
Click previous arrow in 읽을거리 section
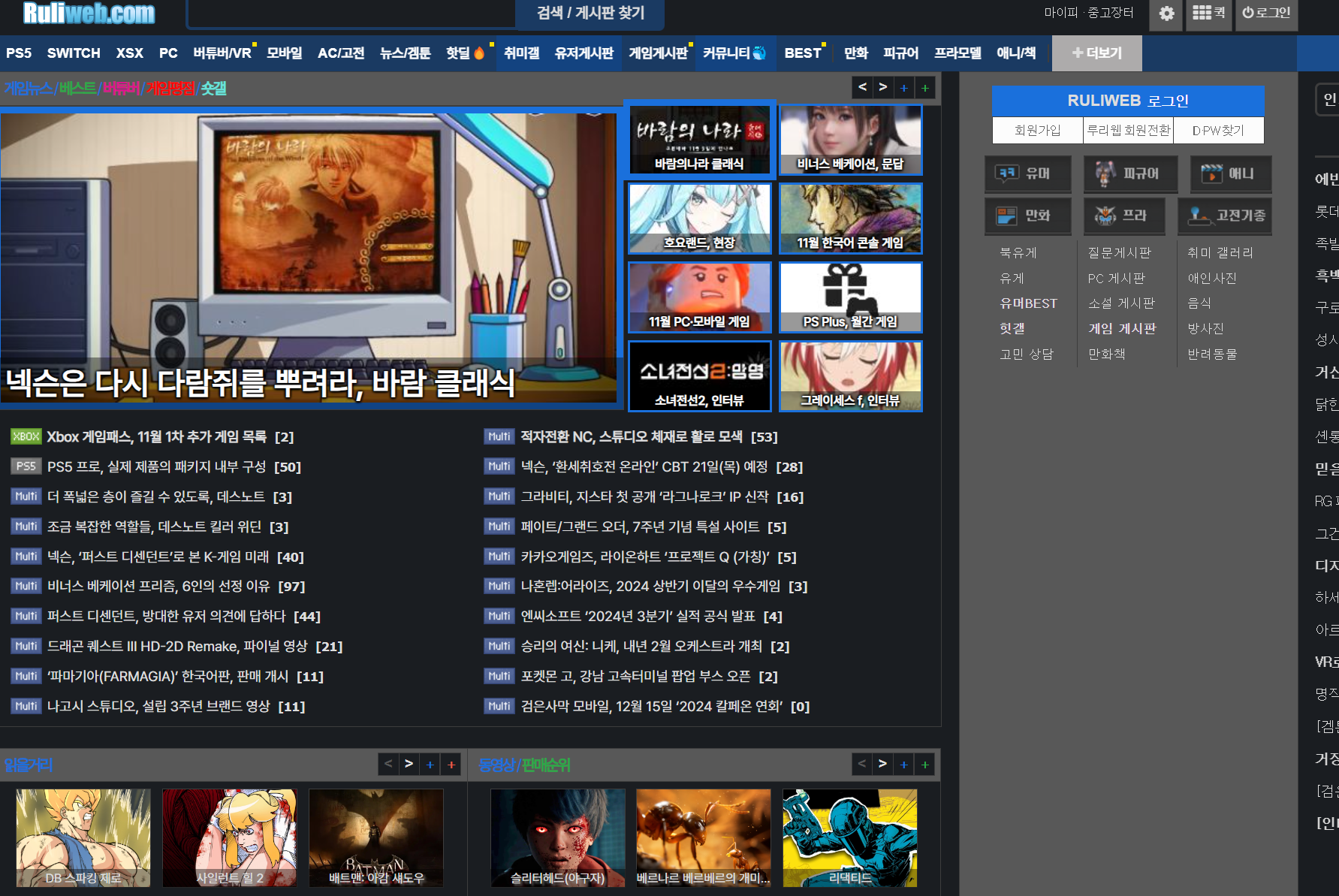coord(388,765)
